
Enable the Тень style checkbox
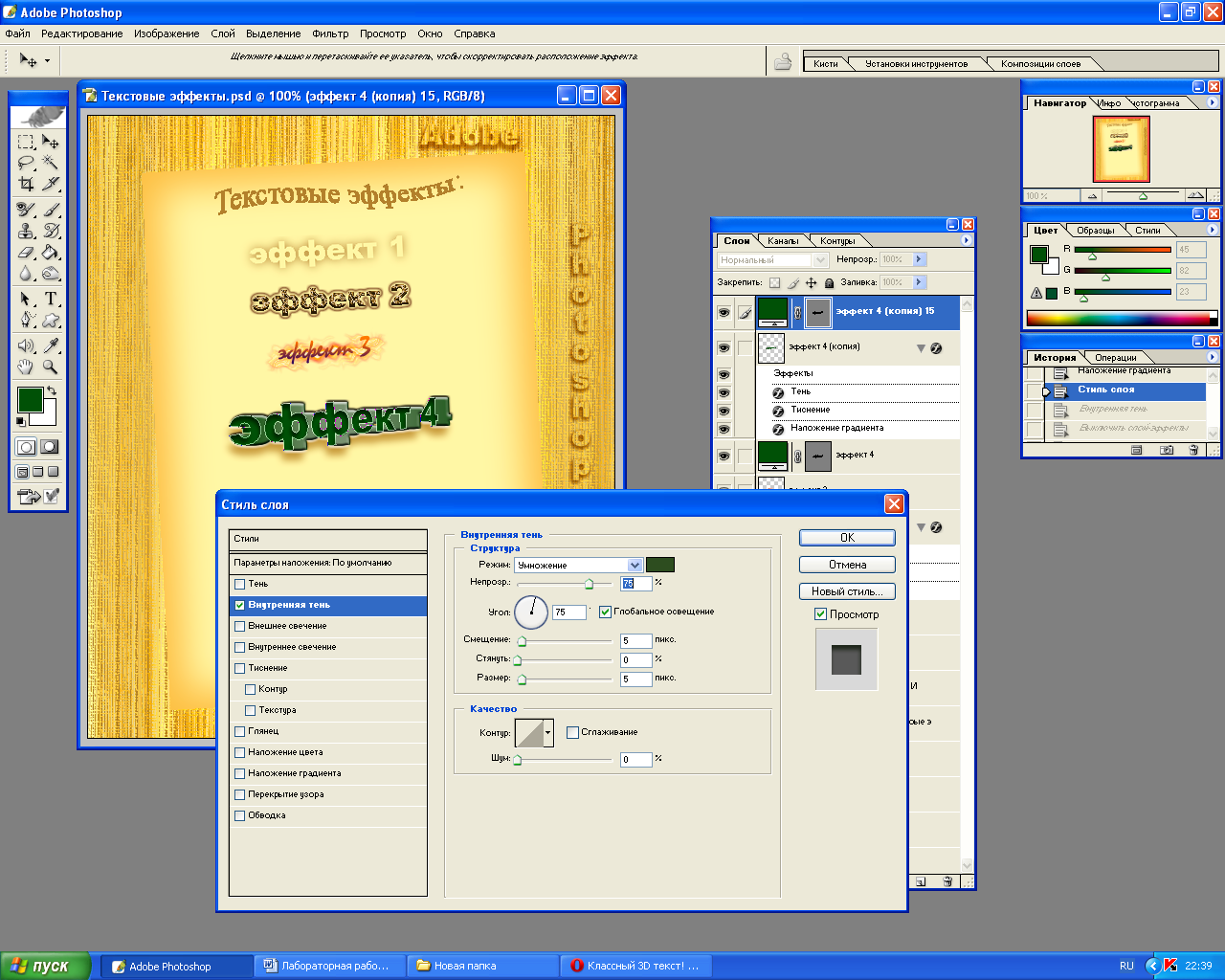pos(240,584)
